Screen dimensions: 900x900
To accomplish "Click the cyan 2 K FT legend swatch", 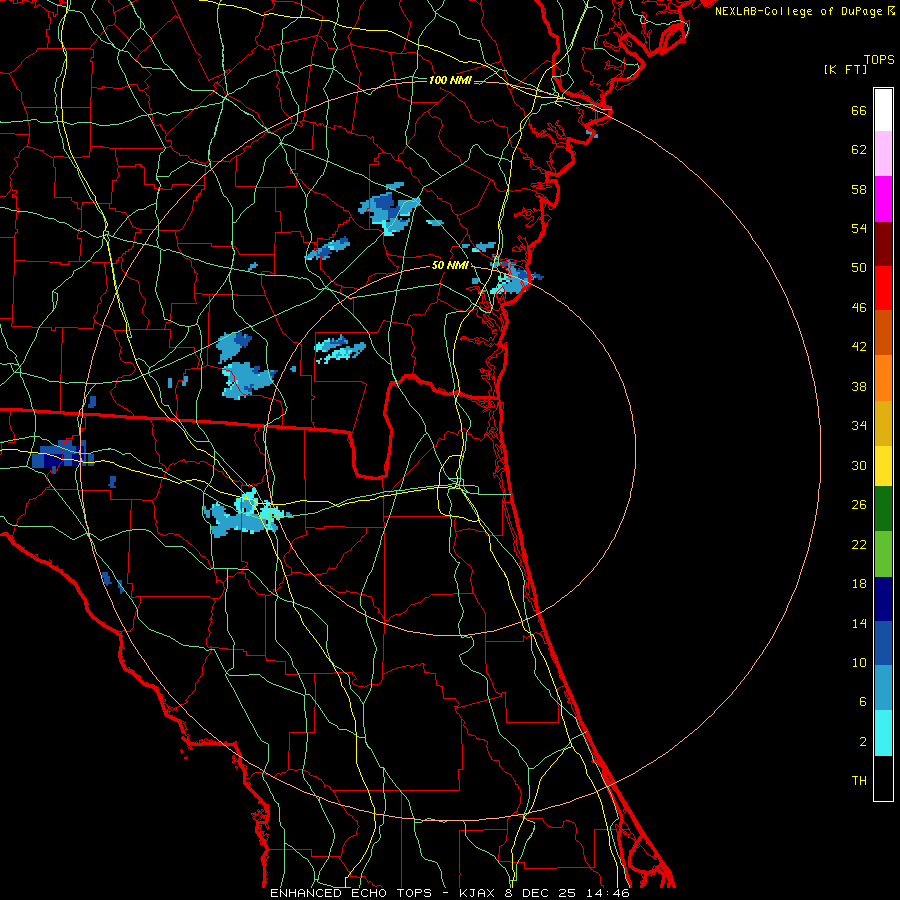I will [883, 733].
